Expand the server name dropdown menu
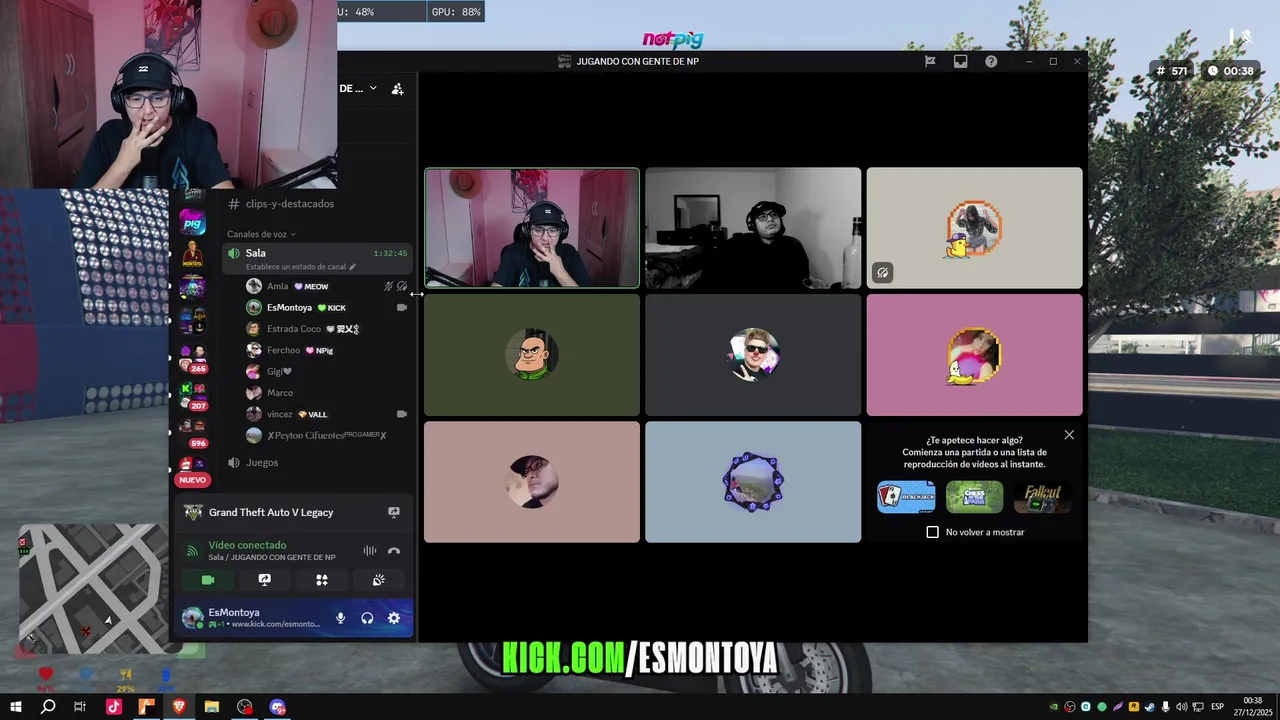Screen dimensions: 1280x720 [x=373, y=88]
